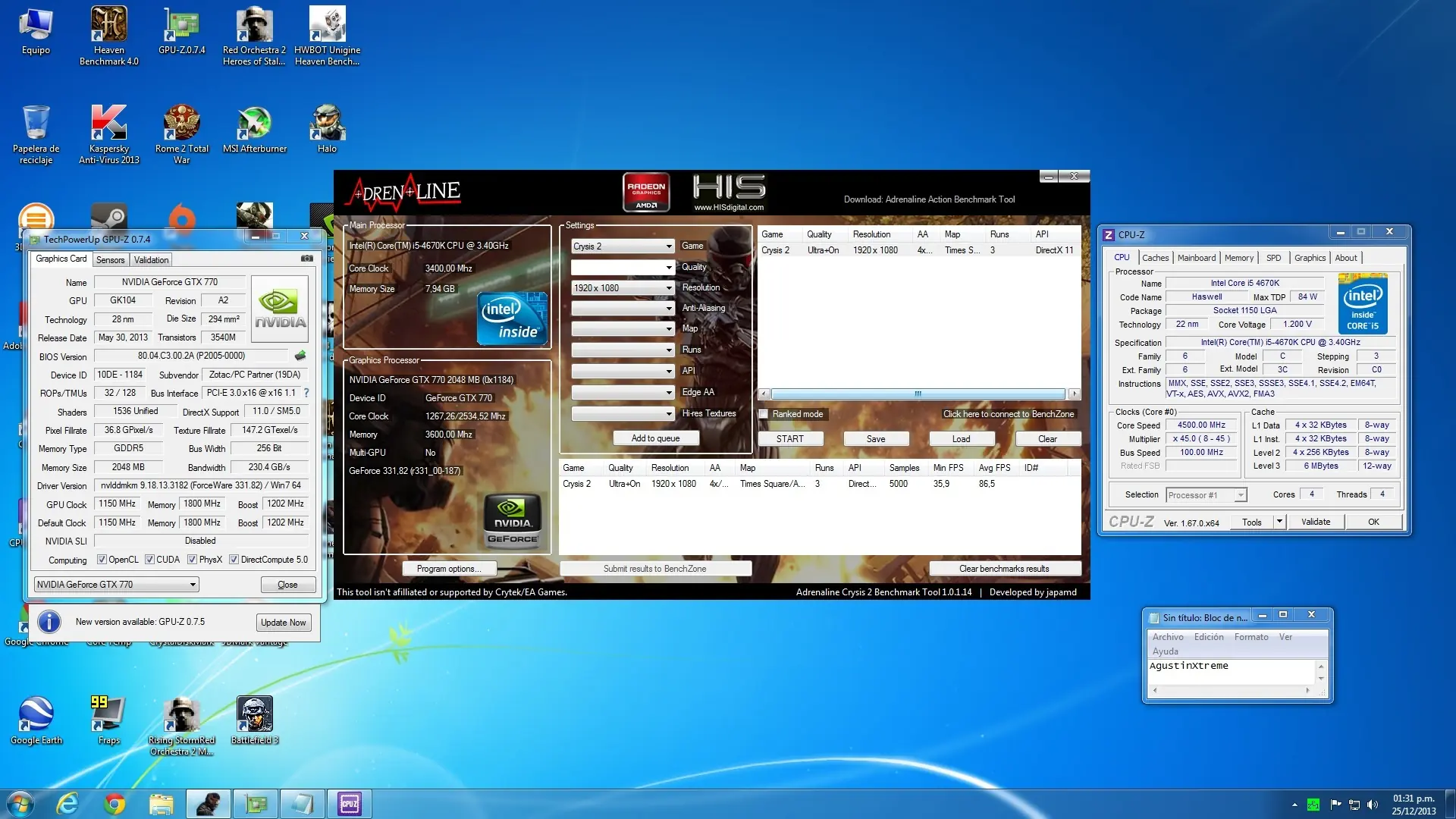Click Validate button in CPU-Z
The height and width of the screenshot is (819, 1456).
click(1315, 522)
